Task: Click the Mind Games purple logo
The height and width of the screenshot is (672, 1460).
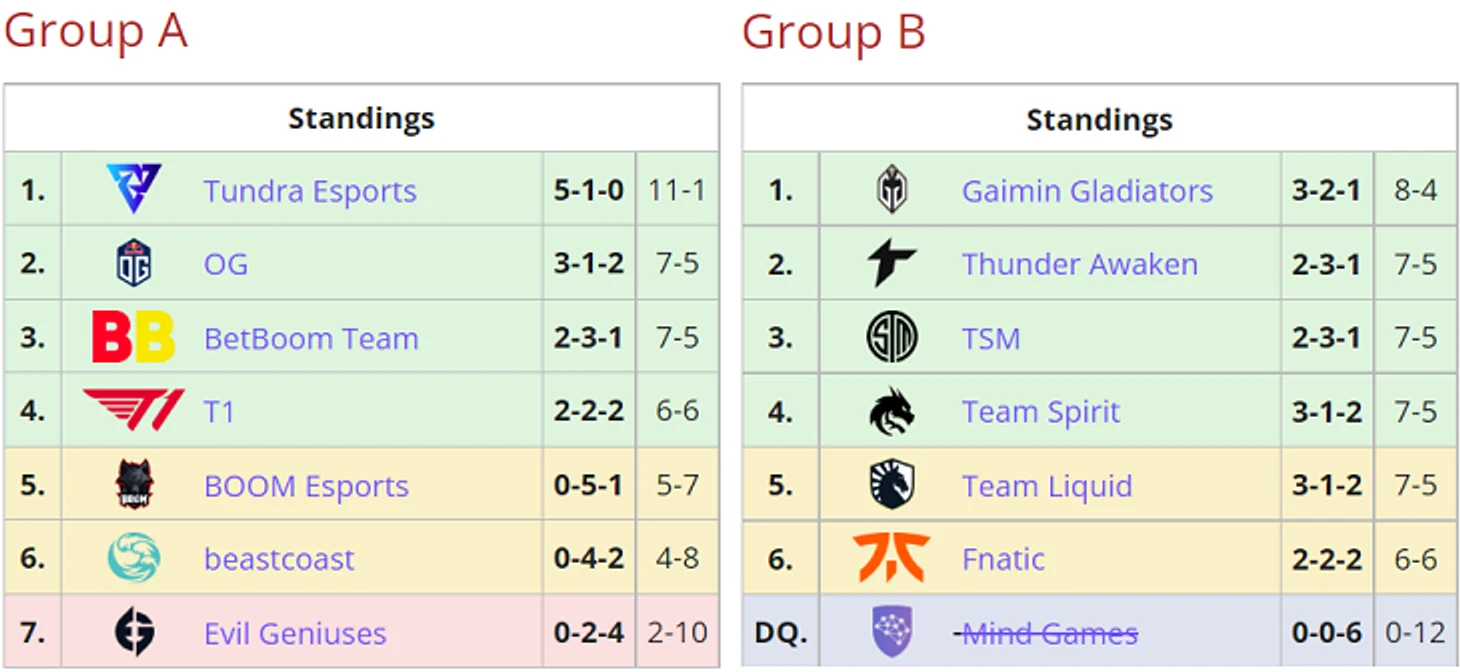Action: (x=892, y=632)
